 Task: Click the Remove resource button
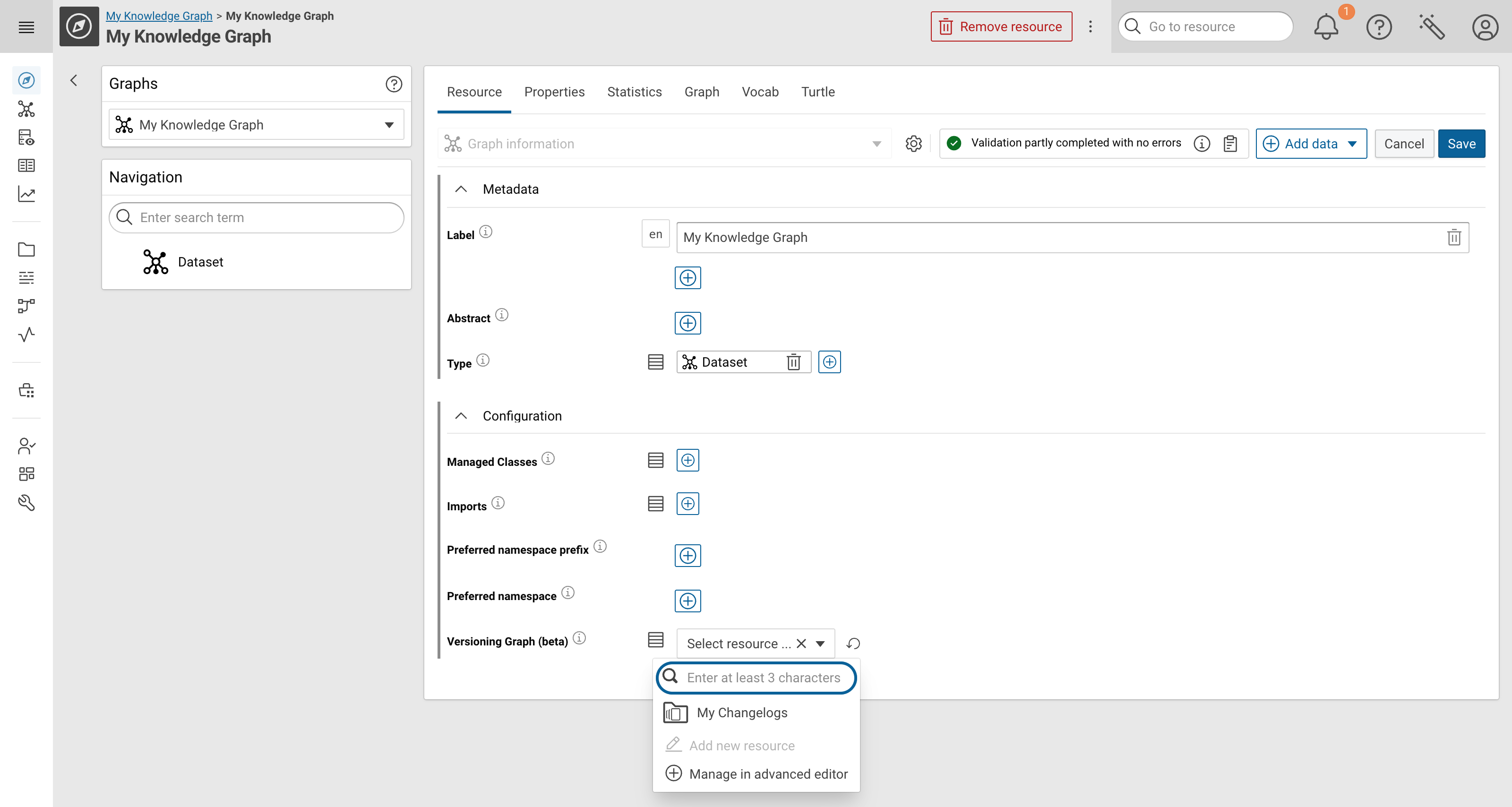click(x=1001, y=27)
